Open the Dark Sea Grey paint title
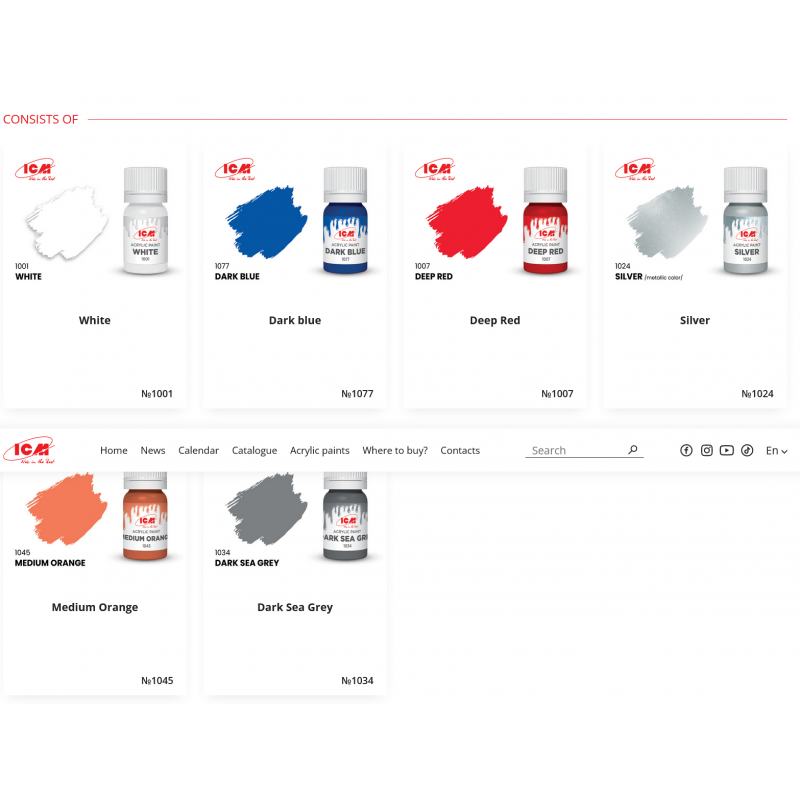Image resolution: width=800 pixels, height=800 pixels. [x=295, y=607]
